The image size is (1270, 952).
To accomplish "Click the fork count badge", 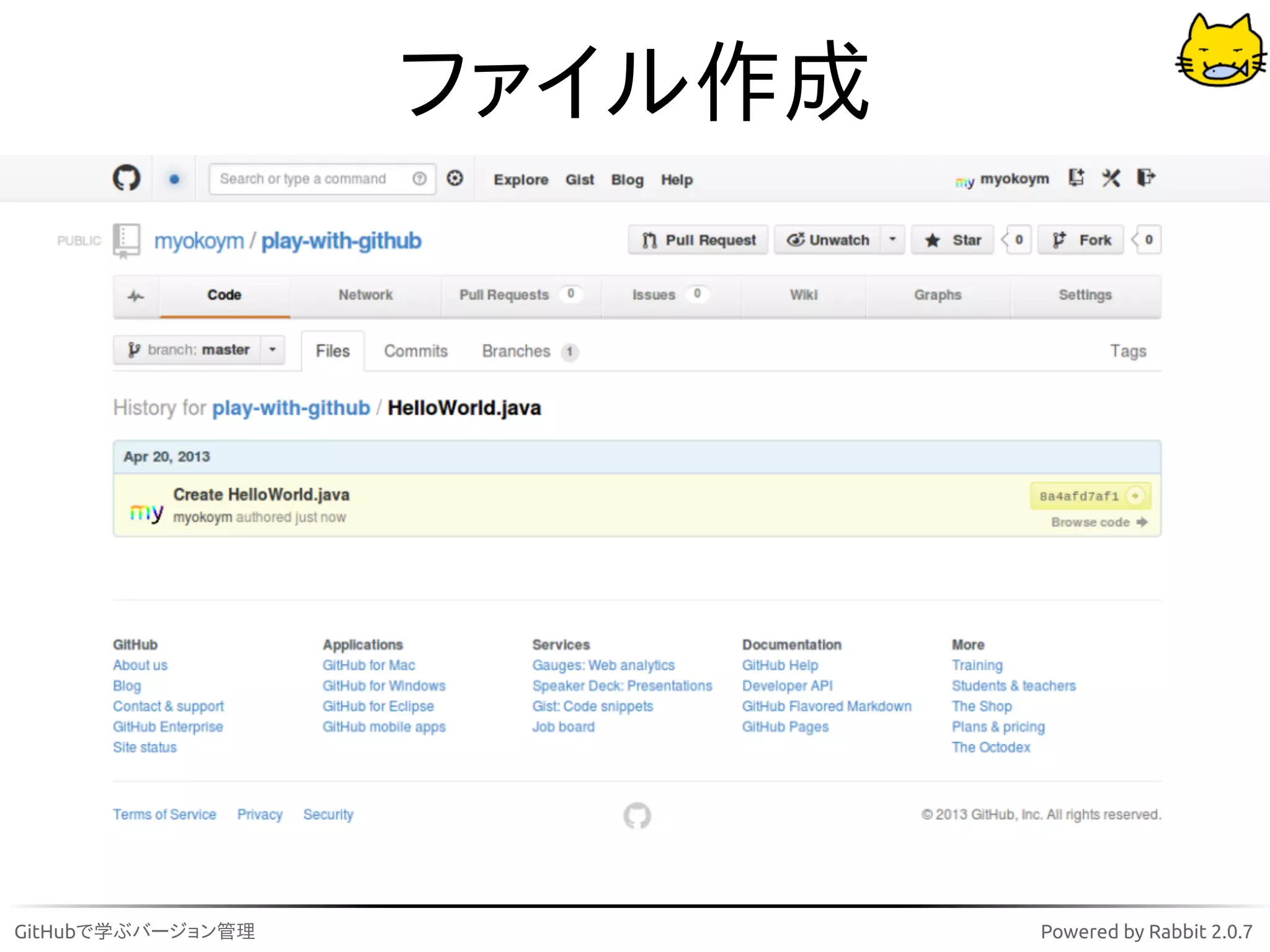I will (1148, 240).
